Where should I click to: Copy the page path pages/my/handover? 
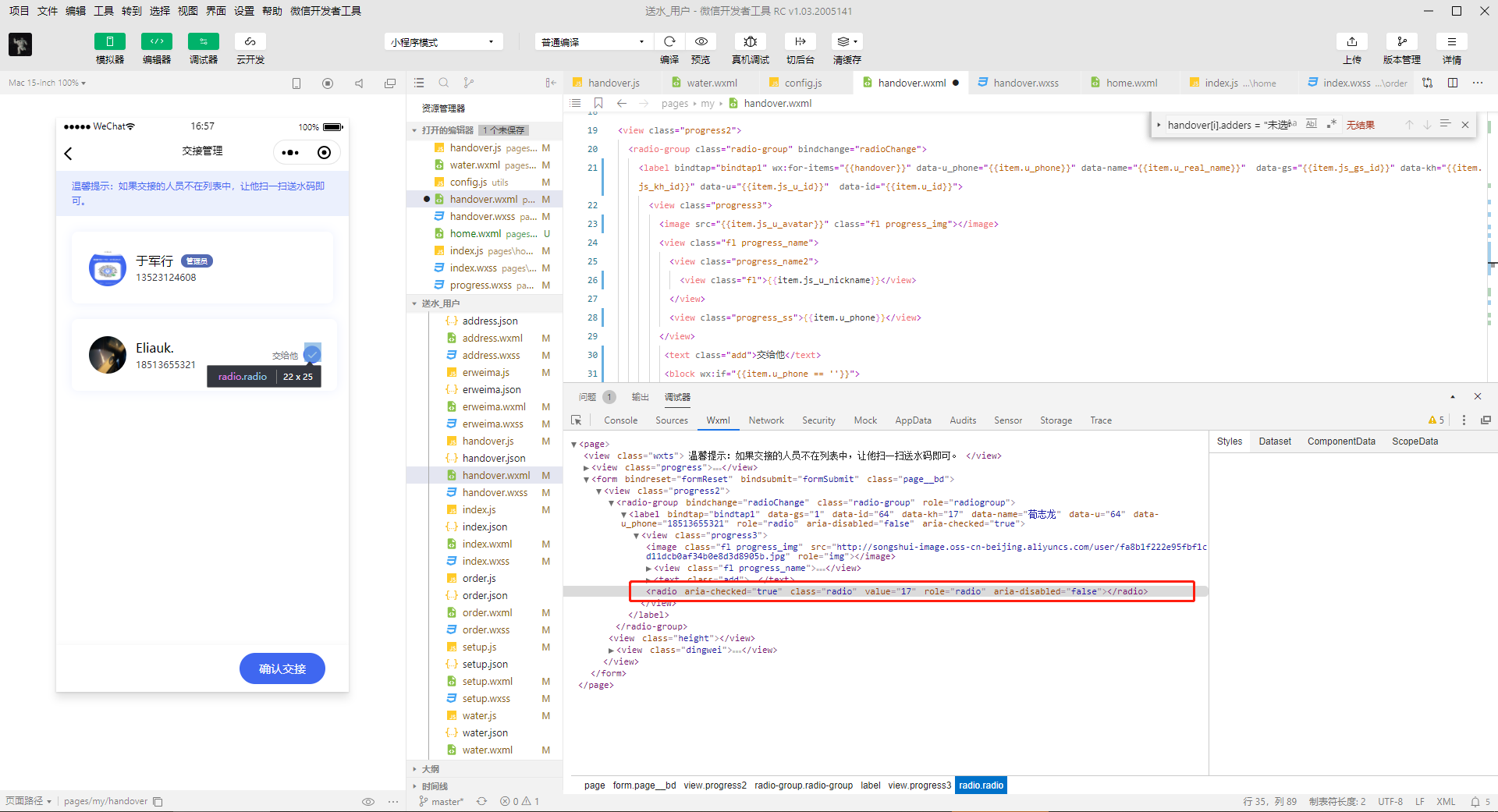point(158,801)
